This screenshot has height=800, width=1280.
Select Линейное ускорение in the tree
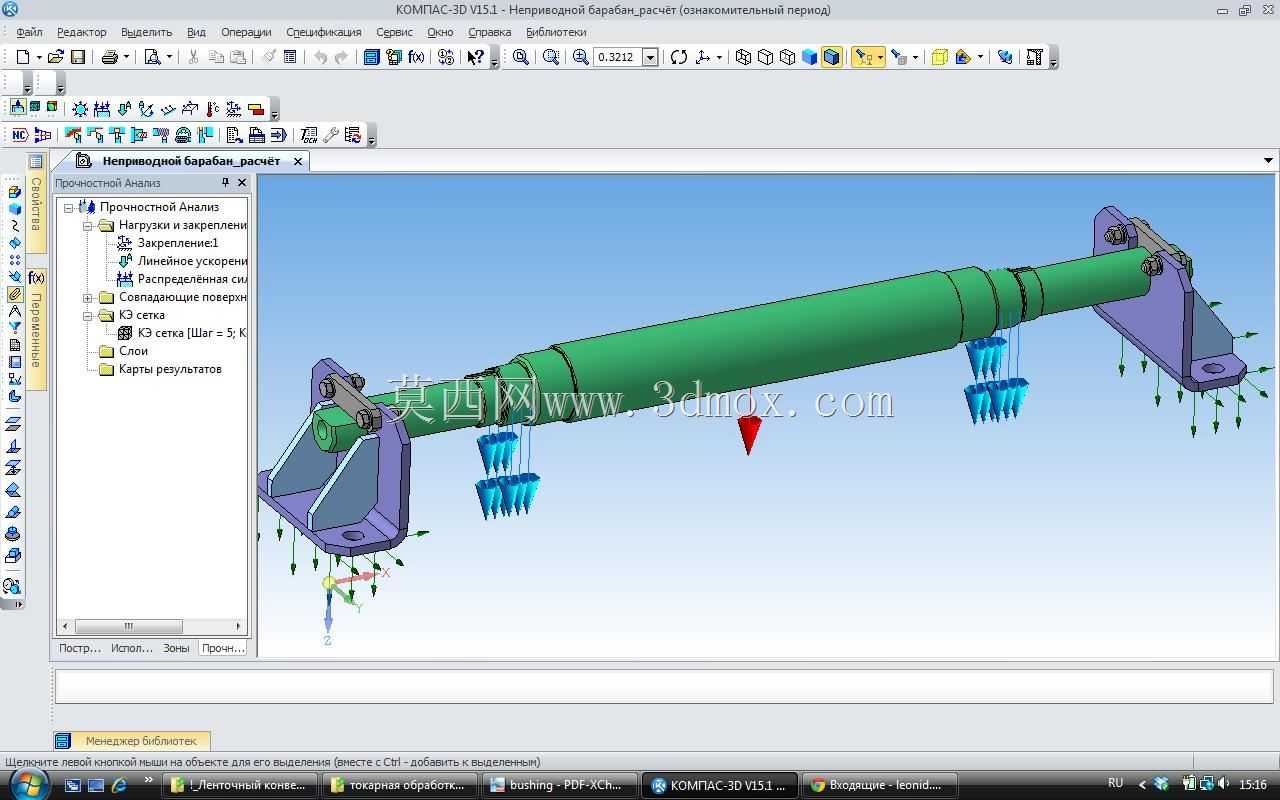(192, 261)
